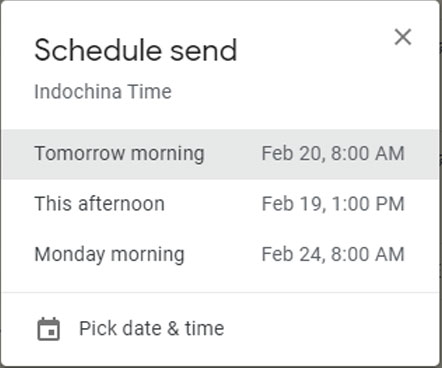Schedule the email for Monday morning

point(220,254)
